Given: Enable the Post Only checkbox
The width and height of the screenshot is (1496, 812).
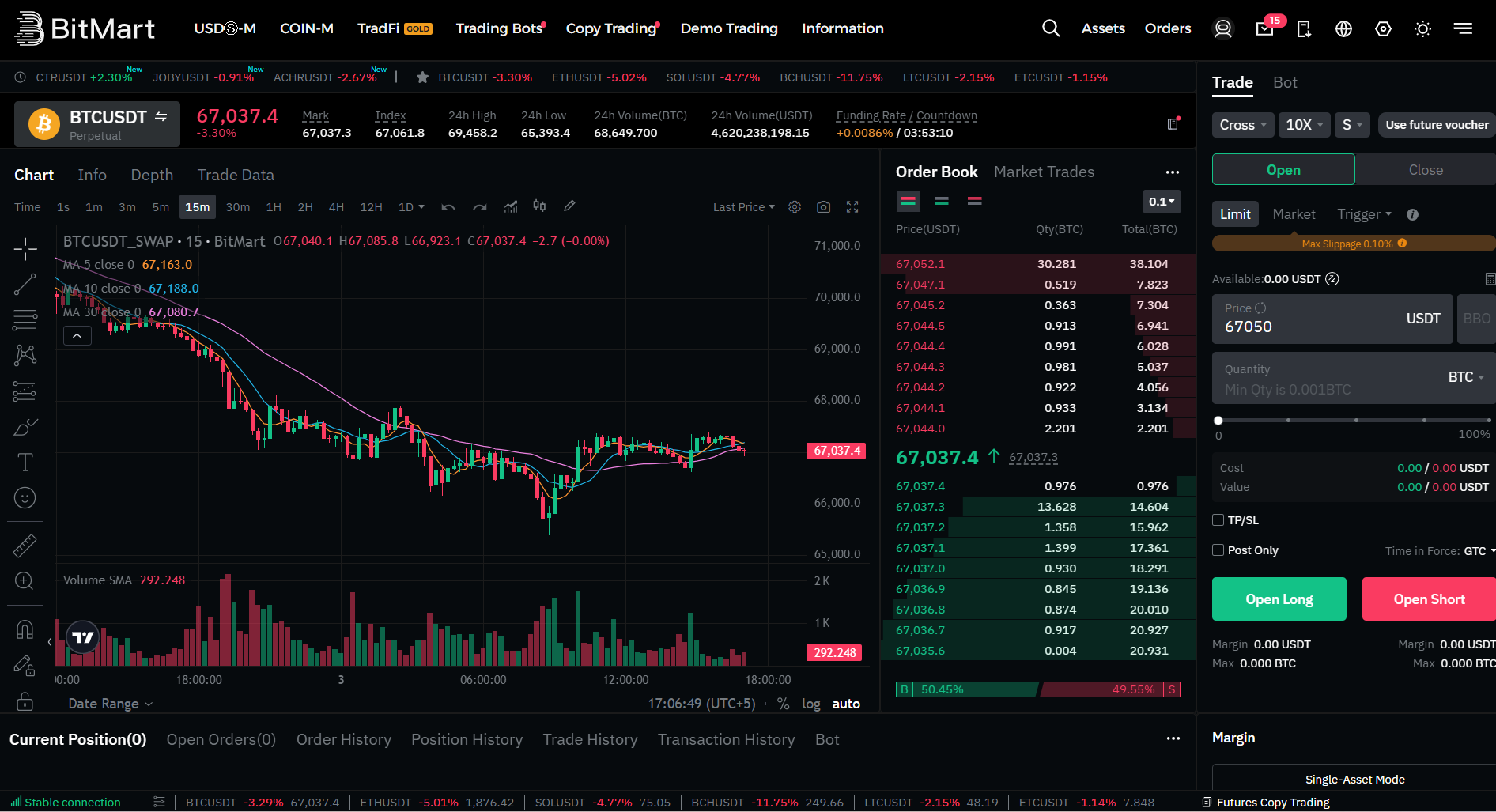Looking at the screenshot, I should point(1218,550).
